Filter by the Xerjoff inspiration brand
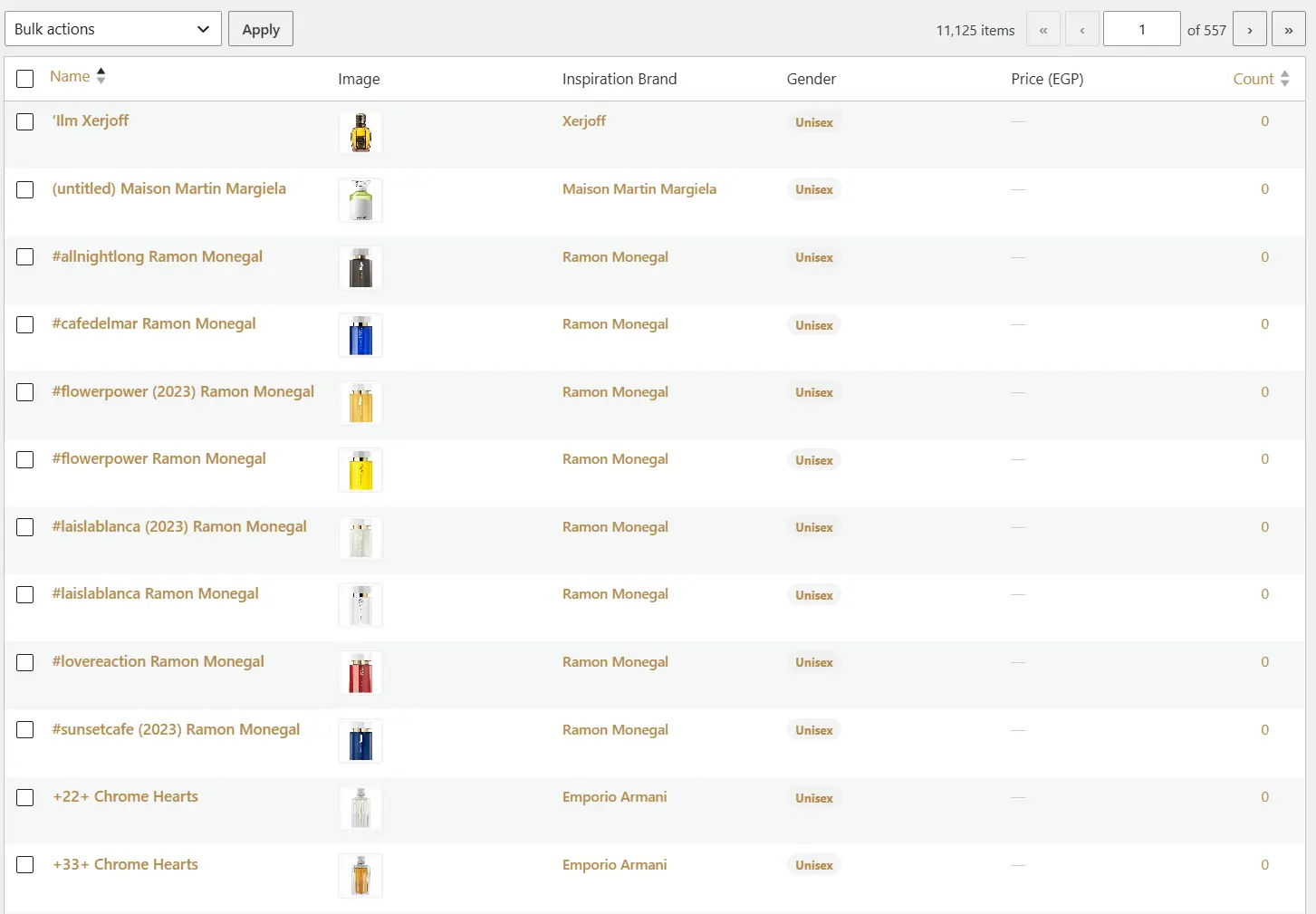The width and height of the screenshot is (1316, 914). pyautogui.click(x=584, y=120)
